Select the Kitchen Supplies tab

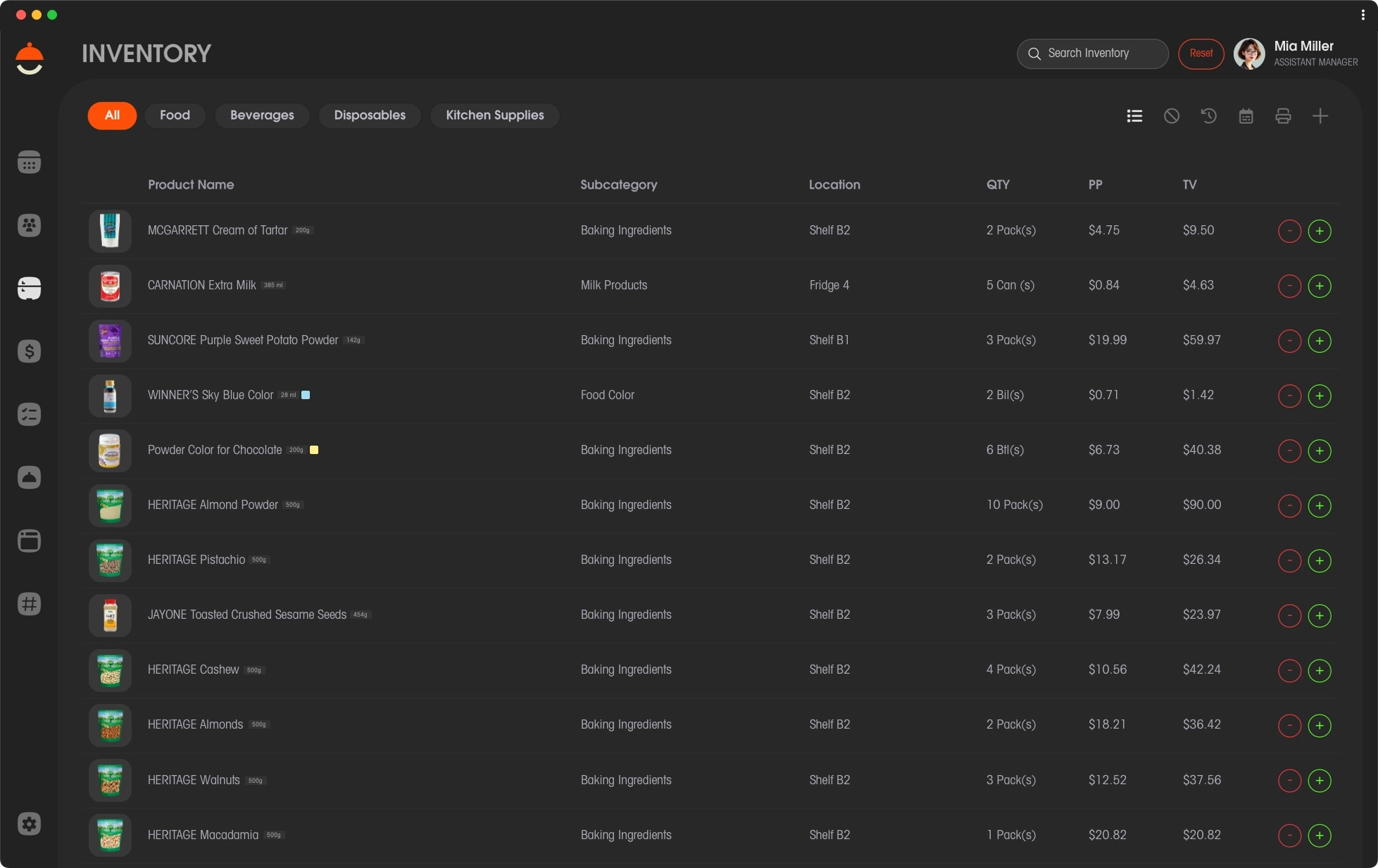[x=494, y=115]
